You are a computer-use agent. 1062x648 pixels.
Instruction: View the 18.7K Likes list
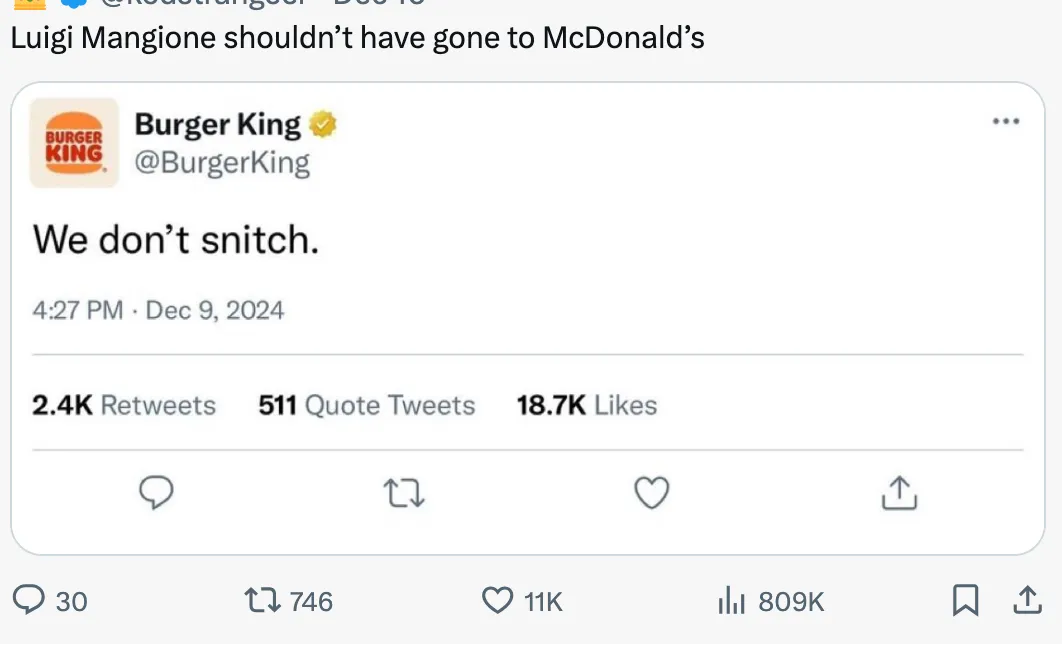point(586,405)
